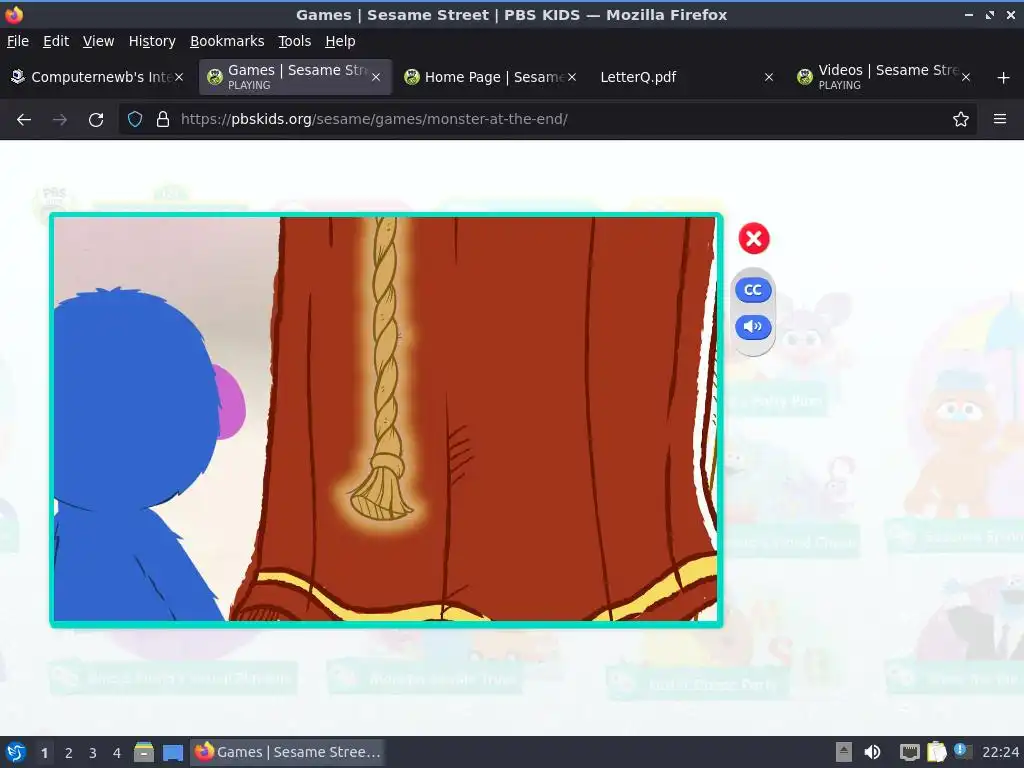1024x768 pixels.
Task: View site security padlock info
Action: (x=163, y=120)
